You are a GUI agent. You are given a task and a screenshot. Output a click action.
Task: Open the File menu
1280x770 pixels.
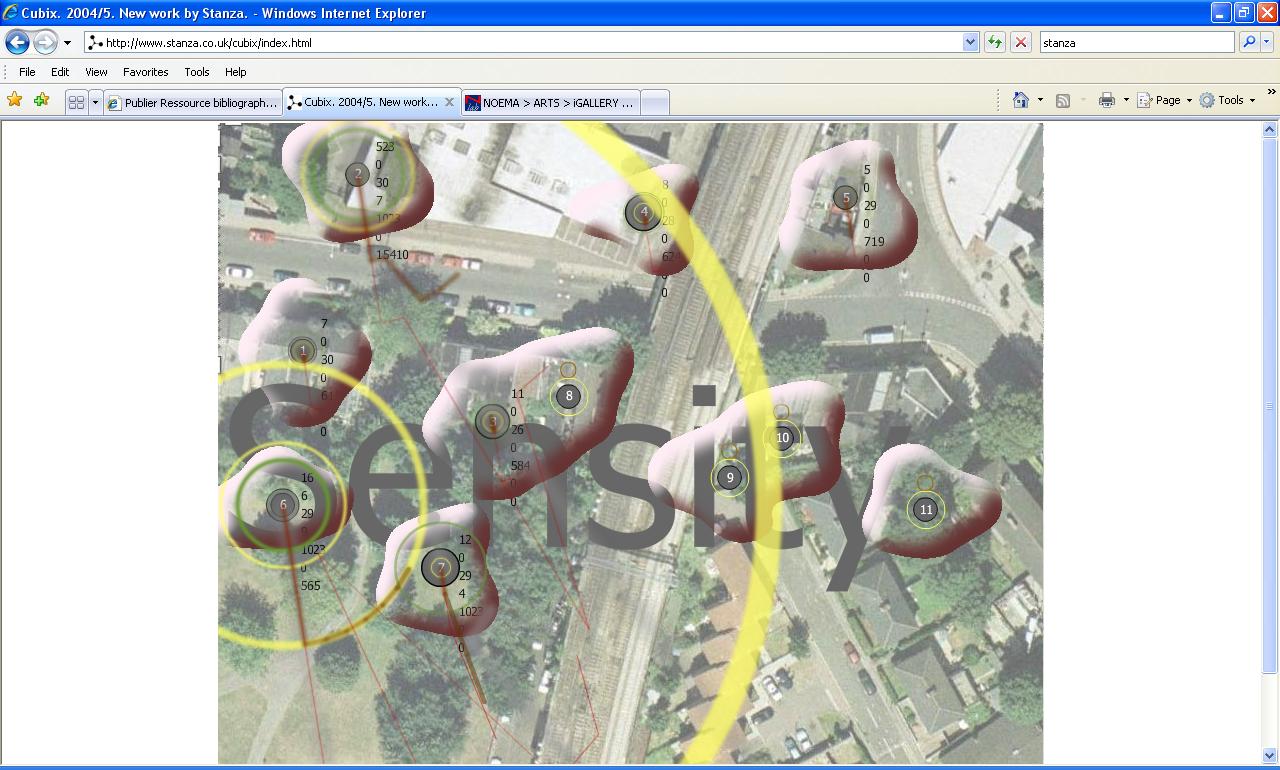pos(27,72)
